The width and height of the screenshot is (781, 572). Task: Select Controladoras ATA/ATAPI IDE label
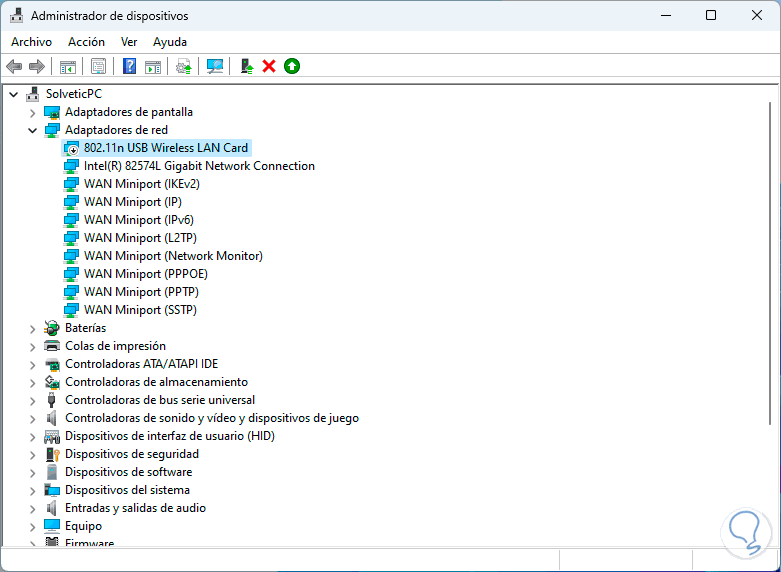point(141,364)
